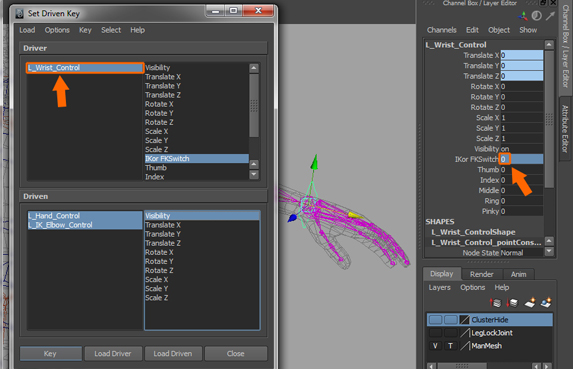Expand the L_Wrist_Control_pointCons node scroll arrow up
The width and height of the screenshot is (573, 369).
pos(549,241)
